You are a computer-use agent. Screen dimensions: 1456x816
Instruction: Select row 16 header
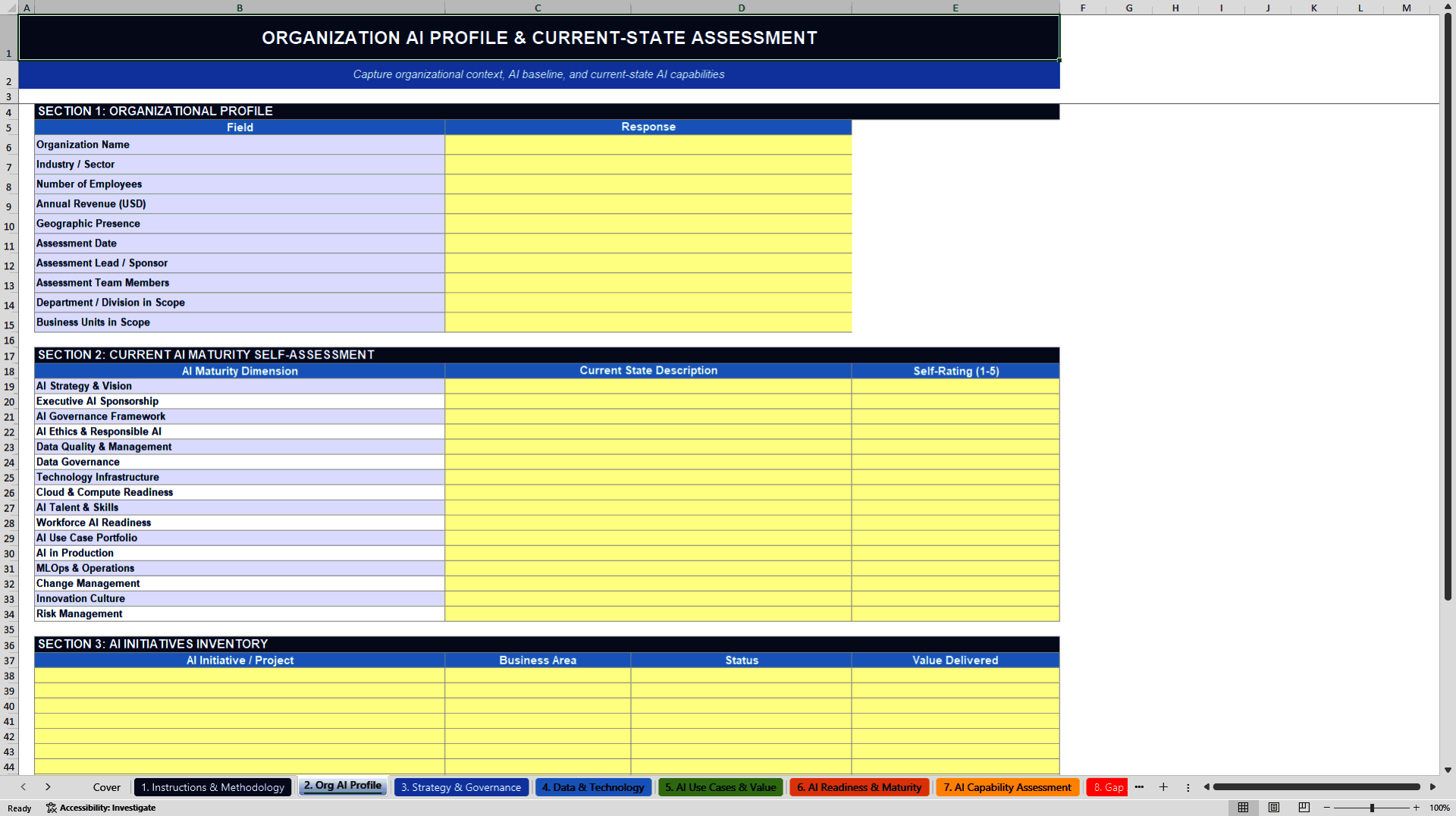(x=9, y=341)
